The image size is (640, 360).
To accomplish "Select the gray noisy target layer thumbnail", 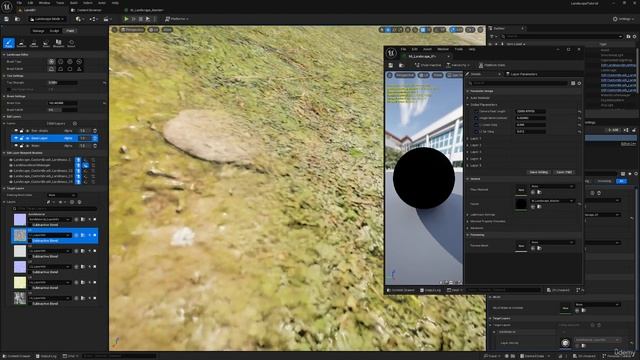I will 20,298.
